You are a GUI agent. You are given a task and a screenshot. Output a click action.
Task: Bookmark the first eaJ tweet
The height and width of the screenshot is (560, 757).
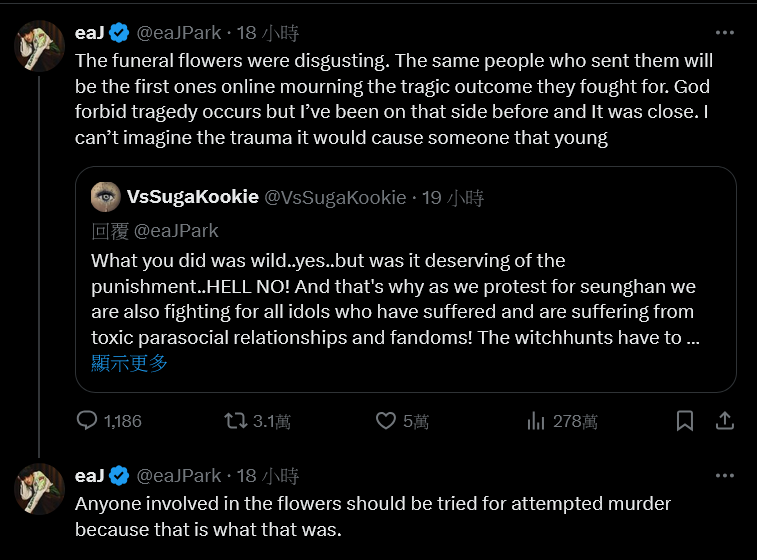(x=685, y=420)
